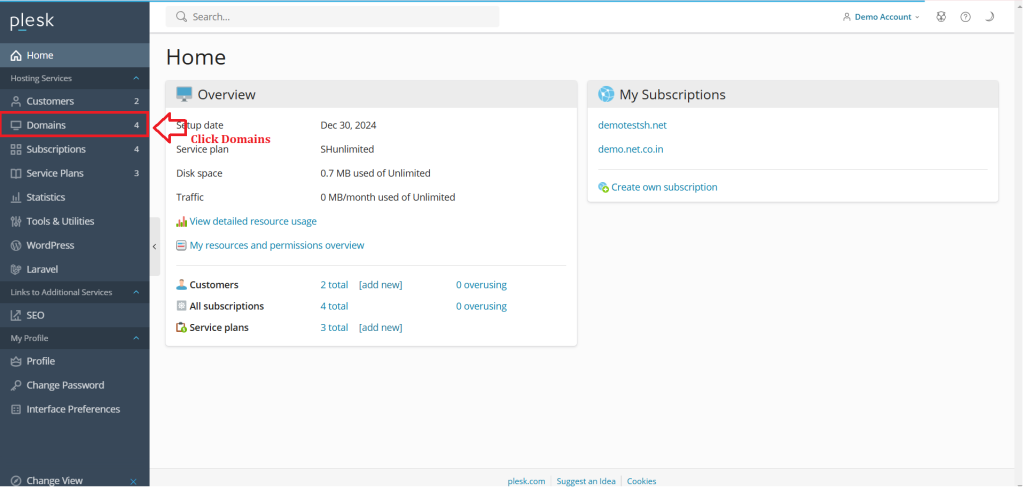1024x490 pixels.
Task: Click the Interface Preferences icon
Action: pyautogui.click(x=16, y=410)
